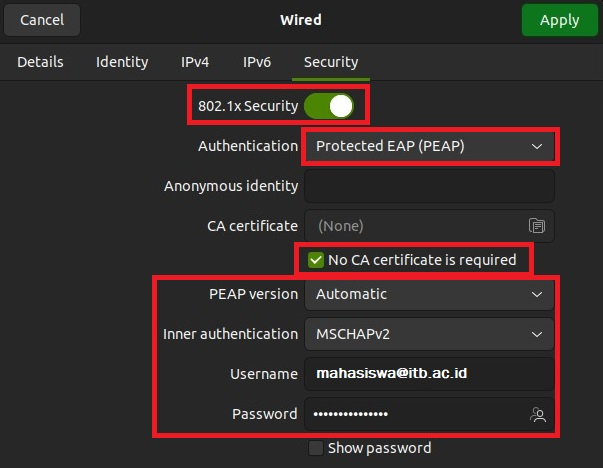The width and height of the screenshot is (603, 468).
Task: Click the Security tab
Action: [331, 62]
